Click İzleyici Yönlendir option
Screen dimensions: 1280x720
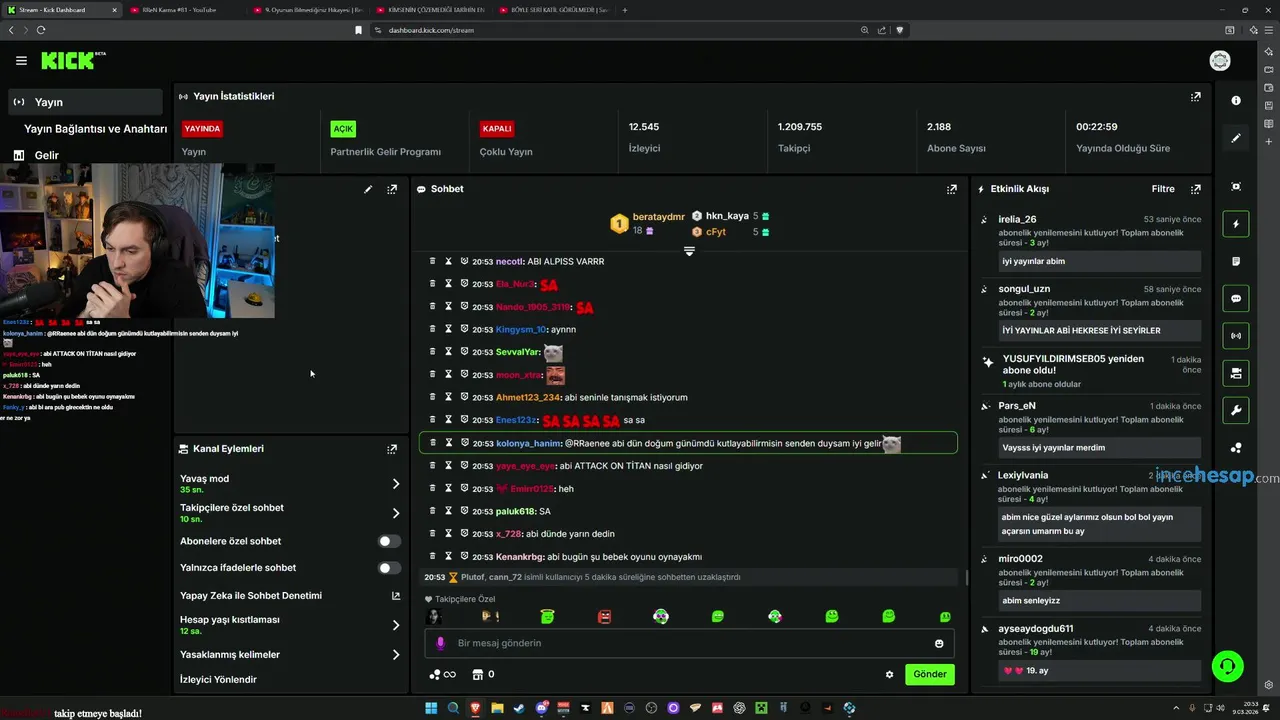[218, 680]
